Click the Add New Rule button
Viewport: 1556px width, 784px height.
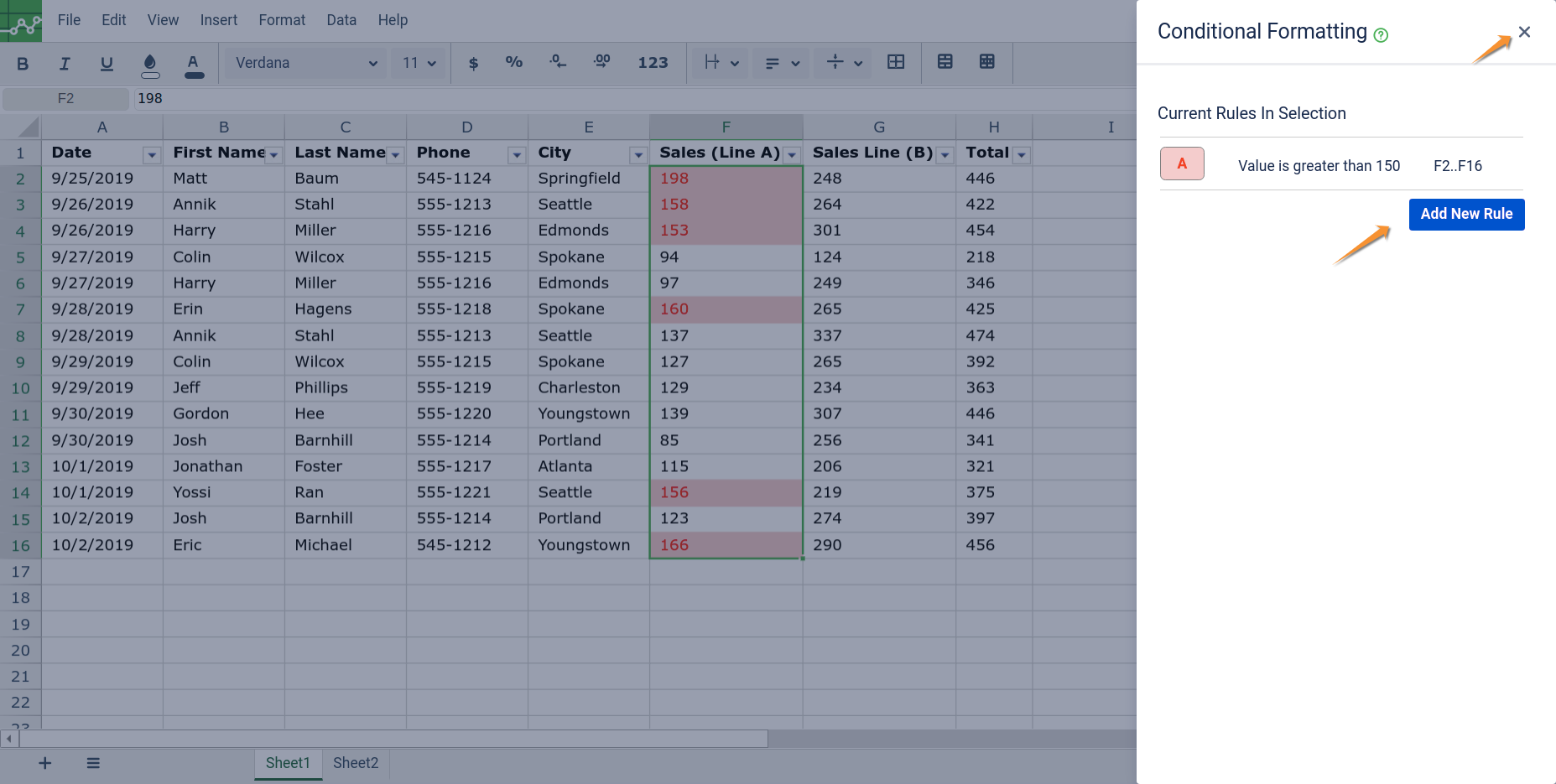coord(1466,214)
